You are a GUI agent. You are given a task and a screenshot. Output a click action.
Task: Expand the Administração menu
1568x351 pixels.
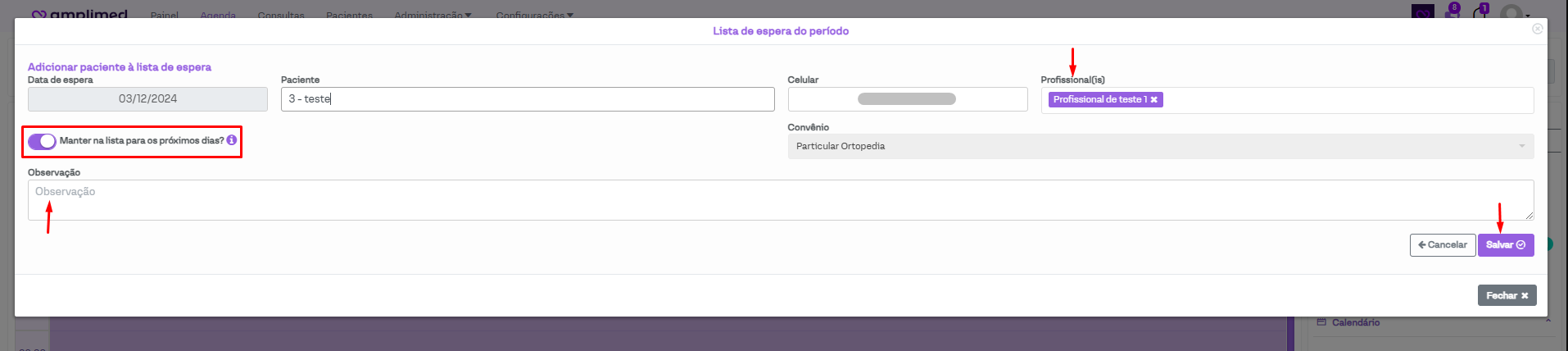coord(433,15)
